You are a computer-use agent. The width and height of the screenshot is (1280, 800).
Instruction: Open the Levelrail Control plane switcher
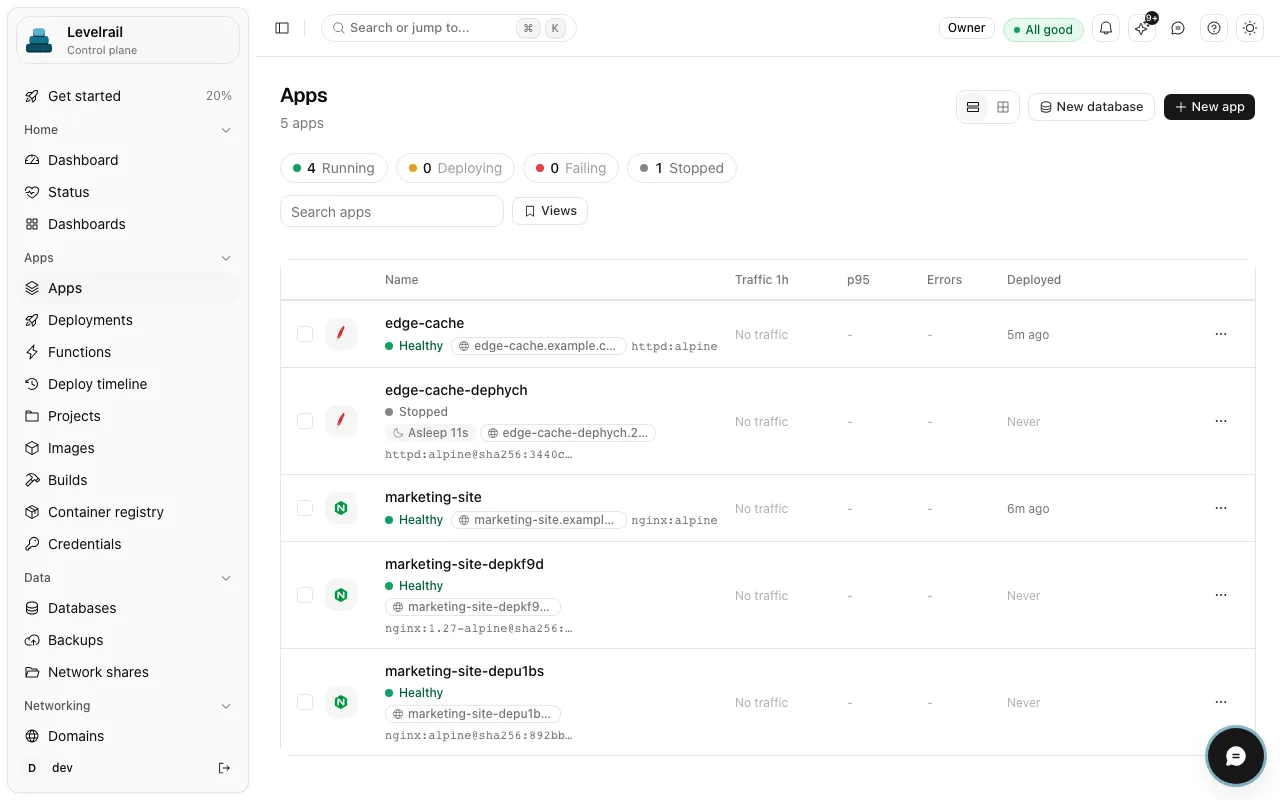pyautogui.click(x=128, y=40)
